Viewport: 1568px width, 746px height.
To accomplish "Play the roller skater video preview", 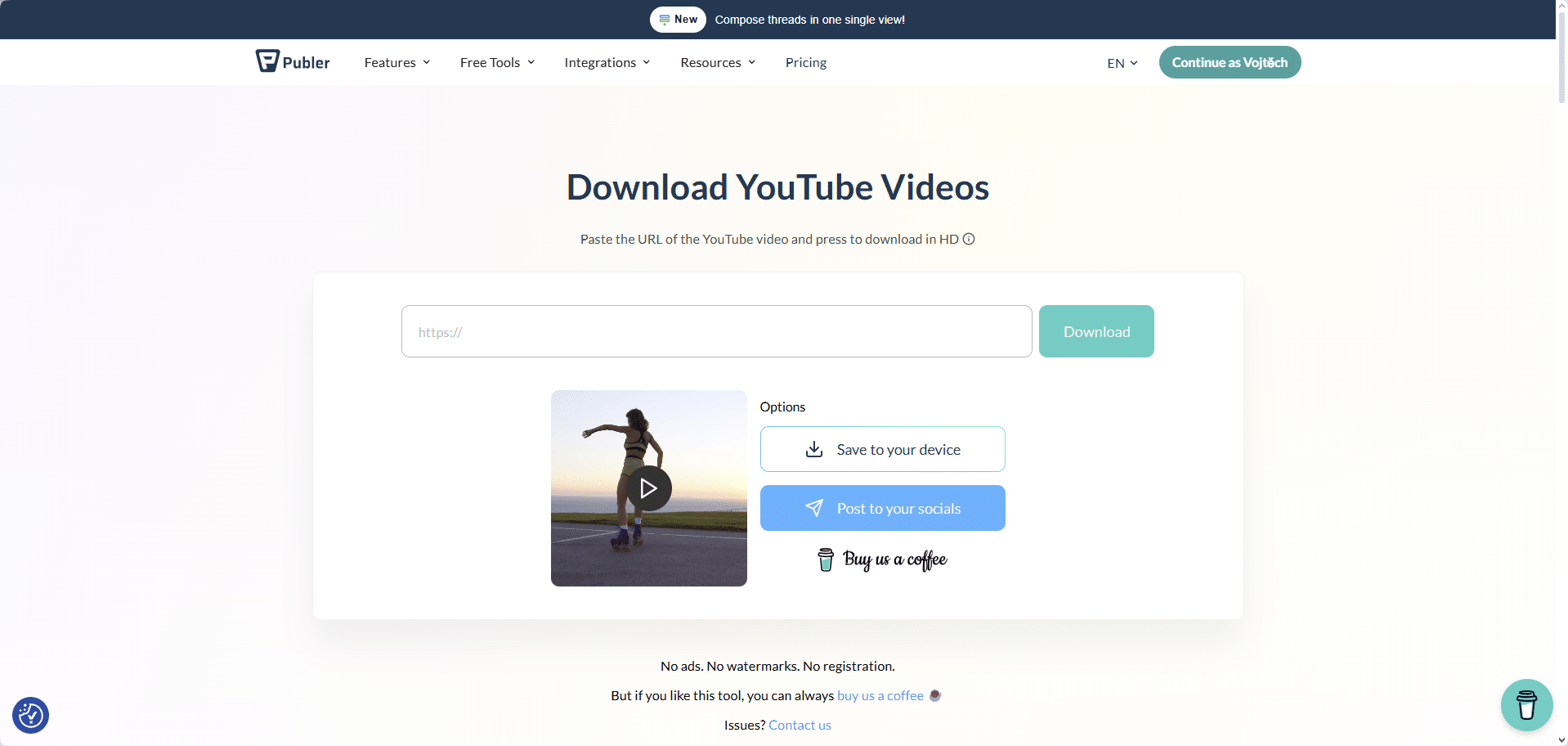I will 649,488.
